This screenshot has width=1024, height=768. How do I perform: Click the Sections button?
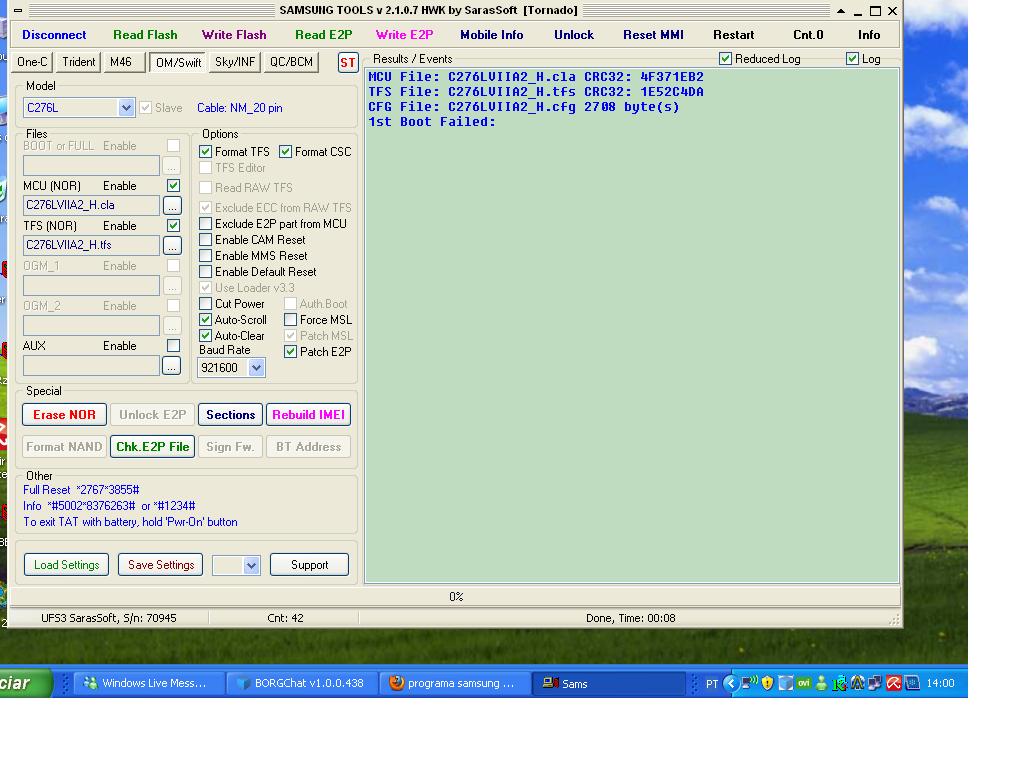[x=231, y=415]
